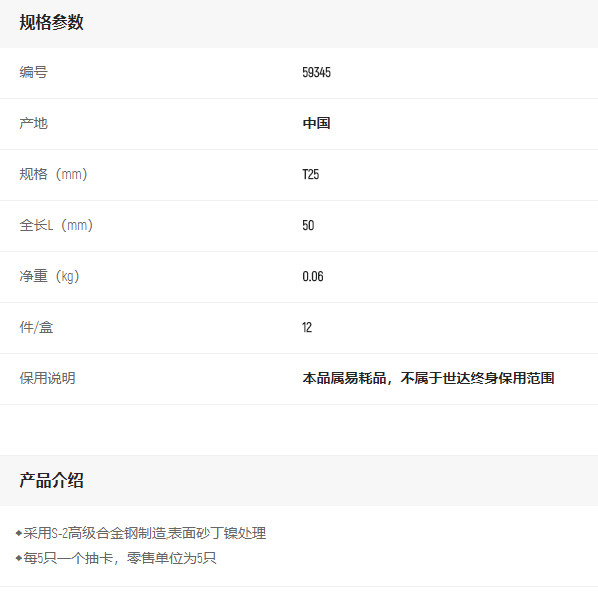Click the 件/盒 row label
Image resolution: width=598 pixels, height=594 pixels.
36,328
